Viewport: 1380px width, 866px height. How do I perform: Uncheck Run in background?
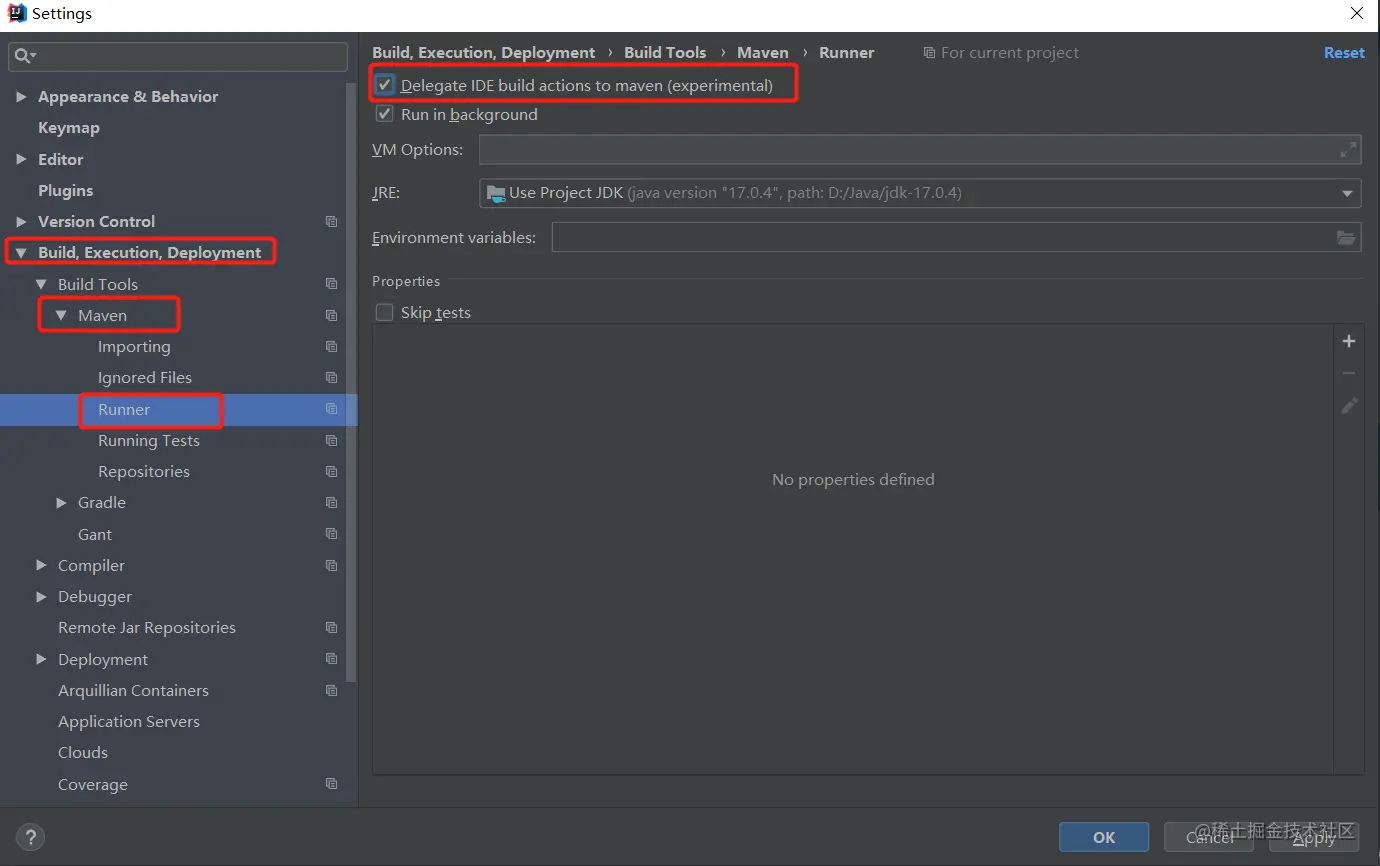(x=385, y=114)
